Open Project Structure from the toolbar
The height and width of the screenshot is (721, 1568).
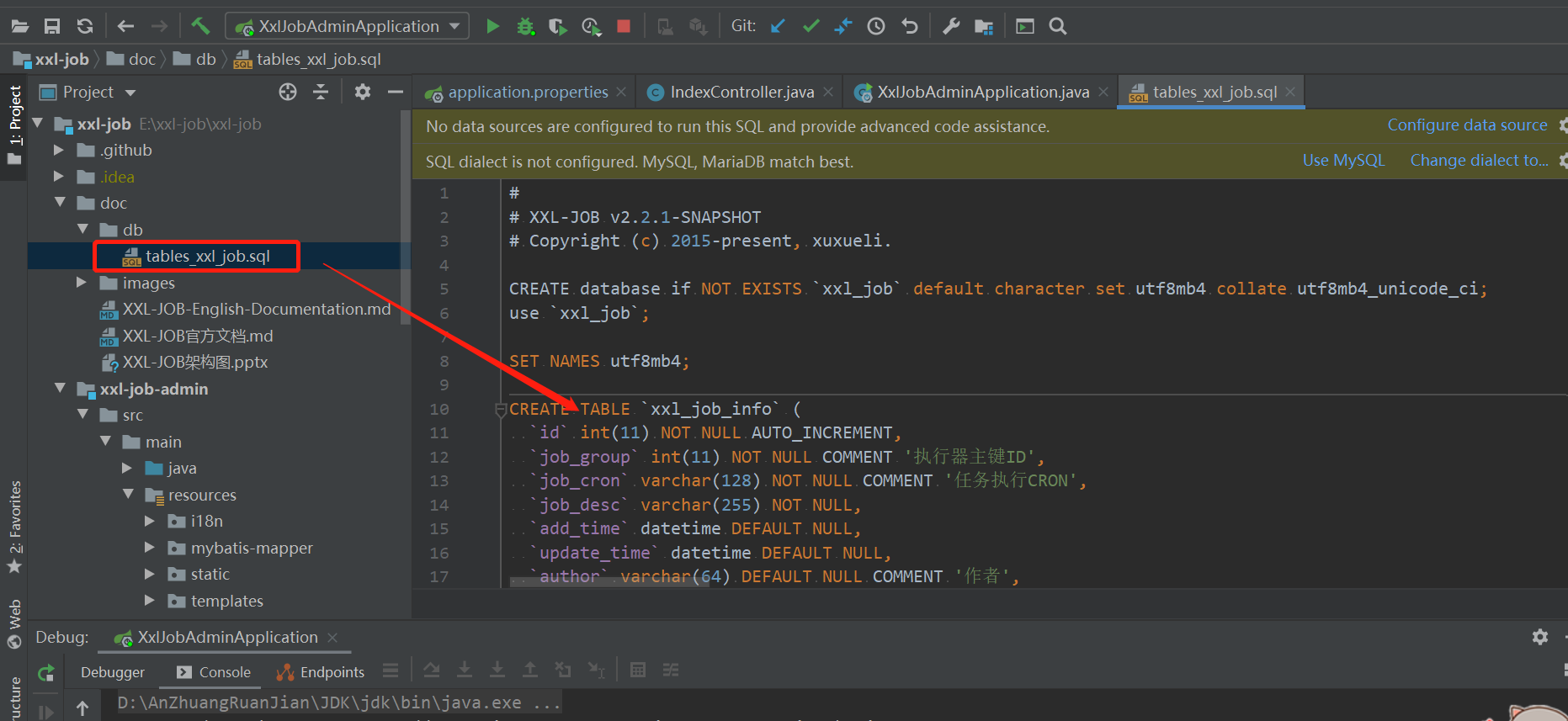[984, 26]
